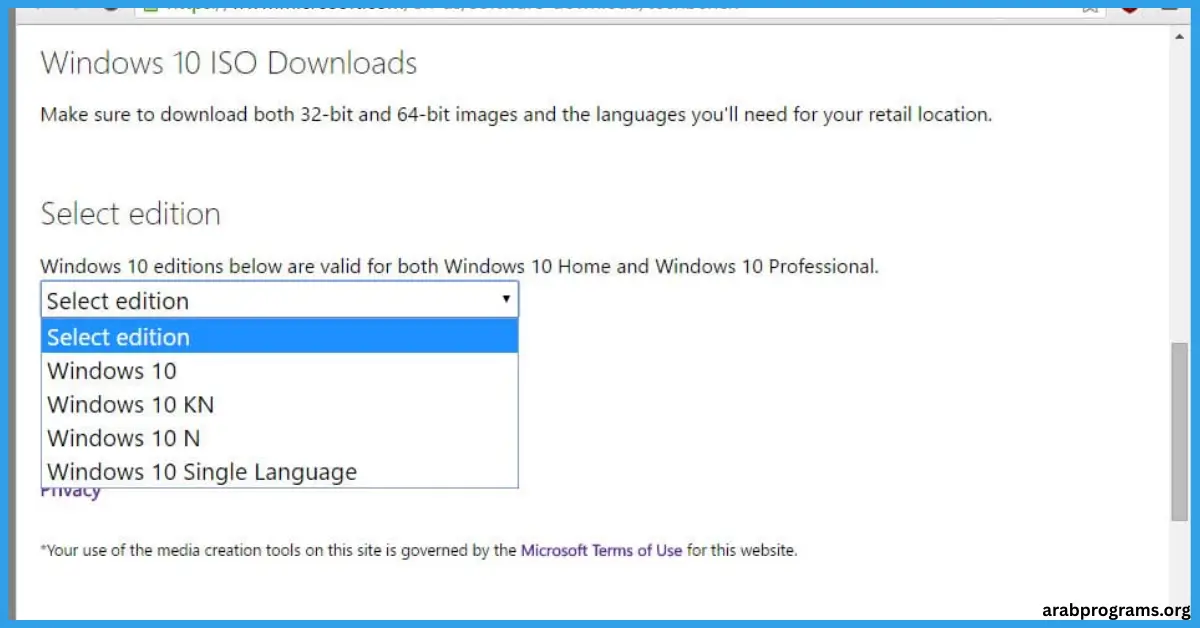The image size is (1200, 628).
Task: Open the Select edition combo box
Action: coord(279,300)
